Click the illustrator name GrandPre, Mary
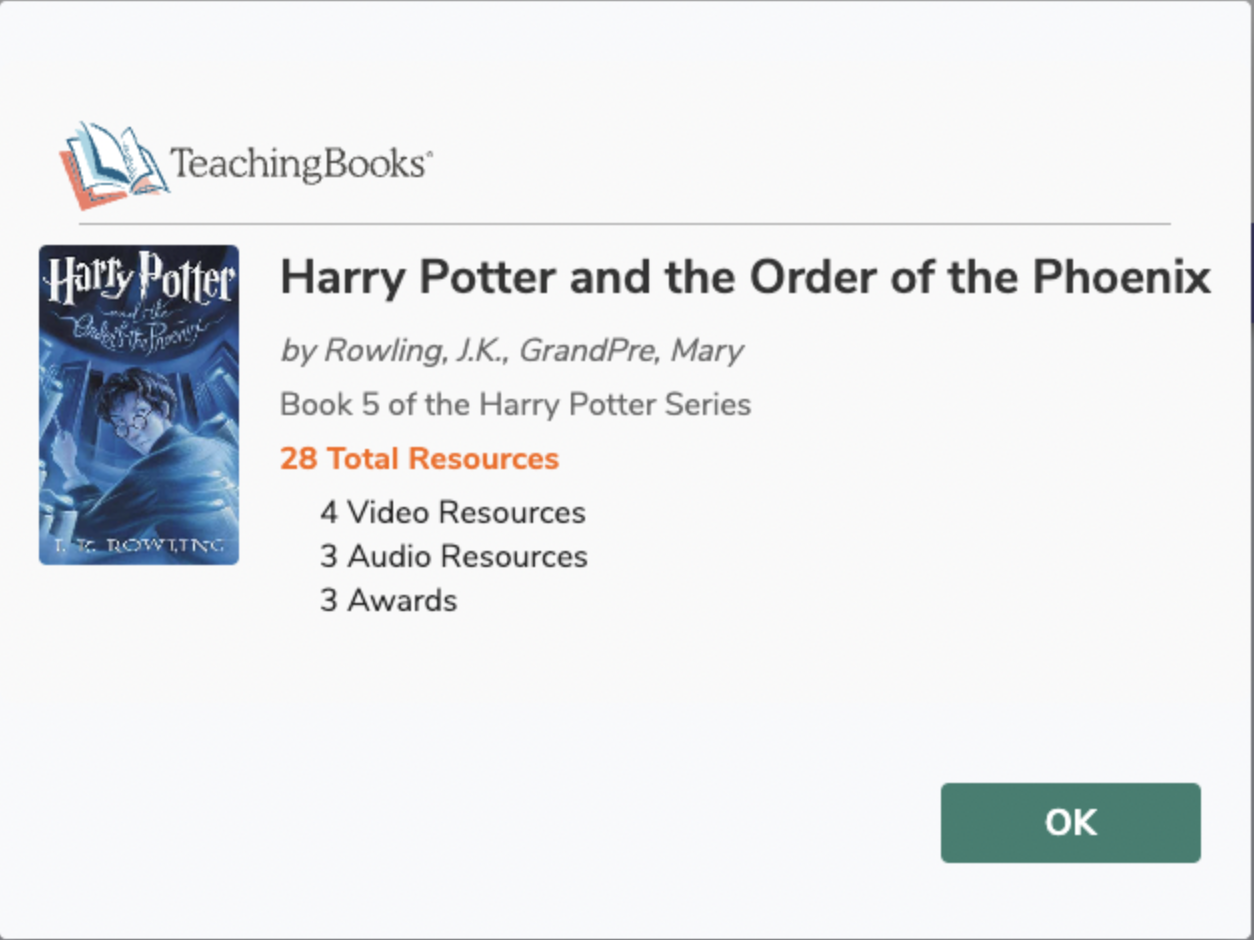Image resolution: width=1254 pixels, height=940 pixels. coord(631,351)
